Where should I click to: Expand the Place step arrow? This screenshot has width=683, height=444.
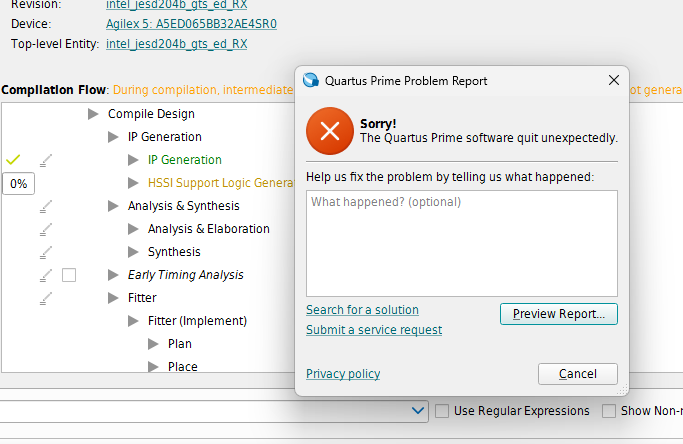153,367
